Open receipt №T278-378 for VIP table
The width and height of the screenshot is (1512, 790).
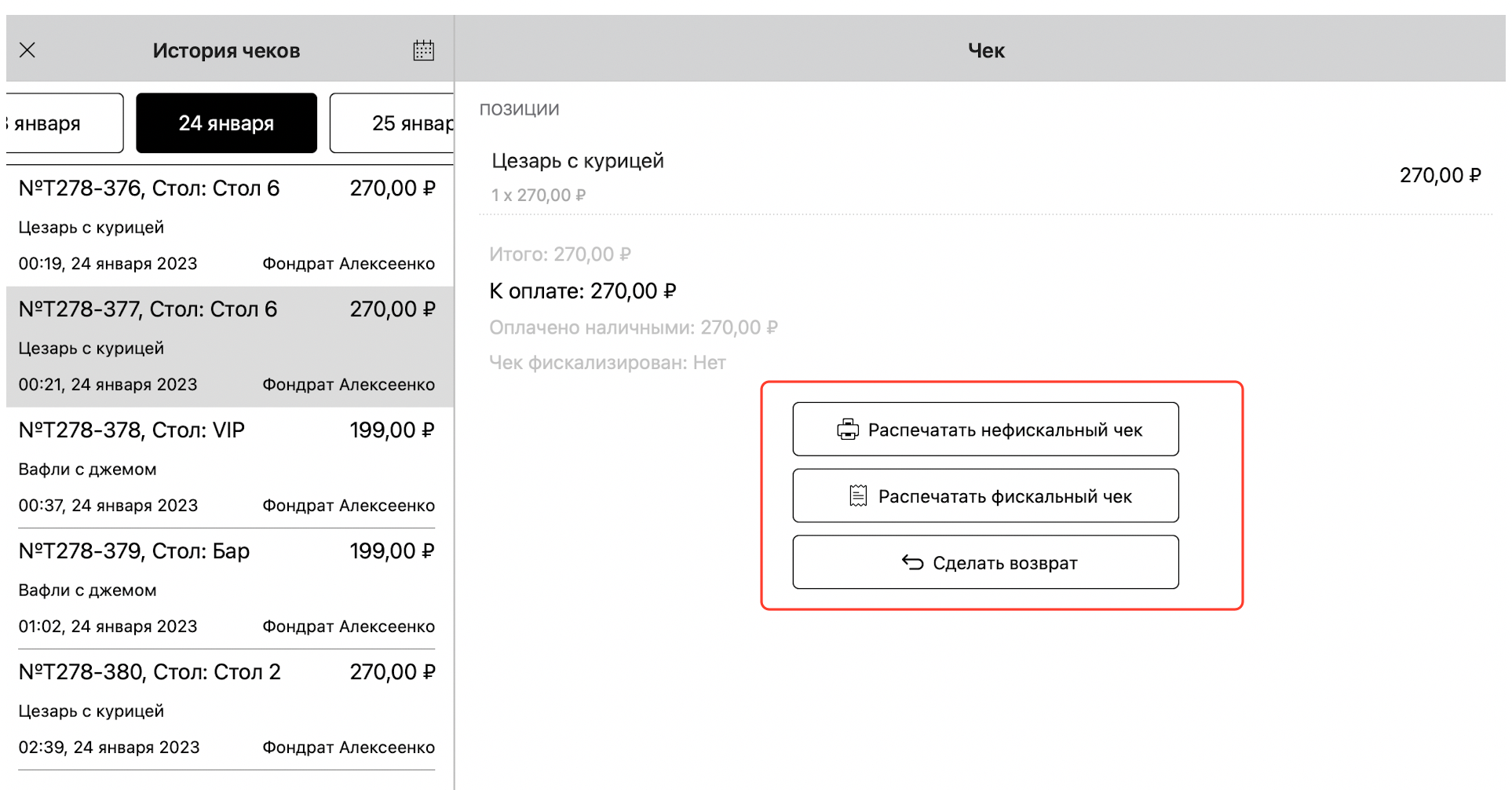[x=226, y=467]
